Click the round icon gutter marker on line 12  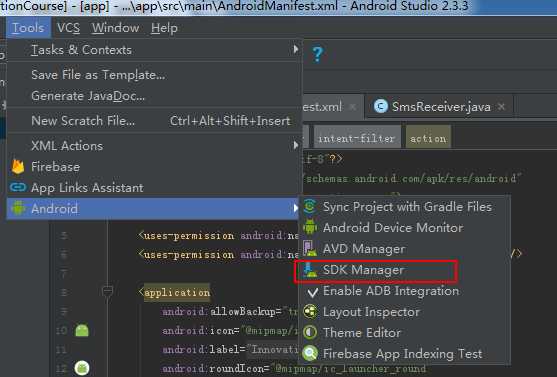(x=82, y=368)
